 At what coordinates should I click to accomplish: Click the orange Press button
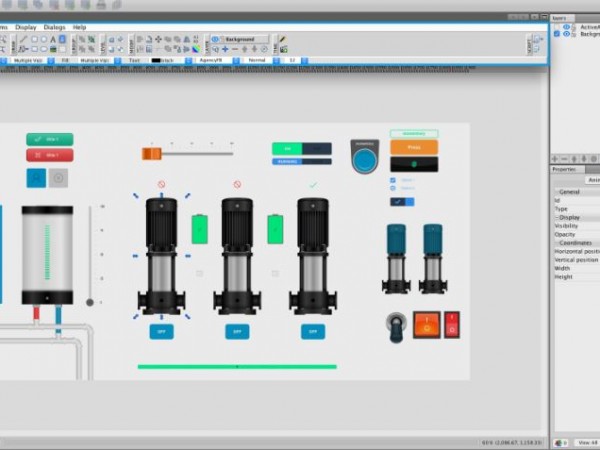[414, 147]
